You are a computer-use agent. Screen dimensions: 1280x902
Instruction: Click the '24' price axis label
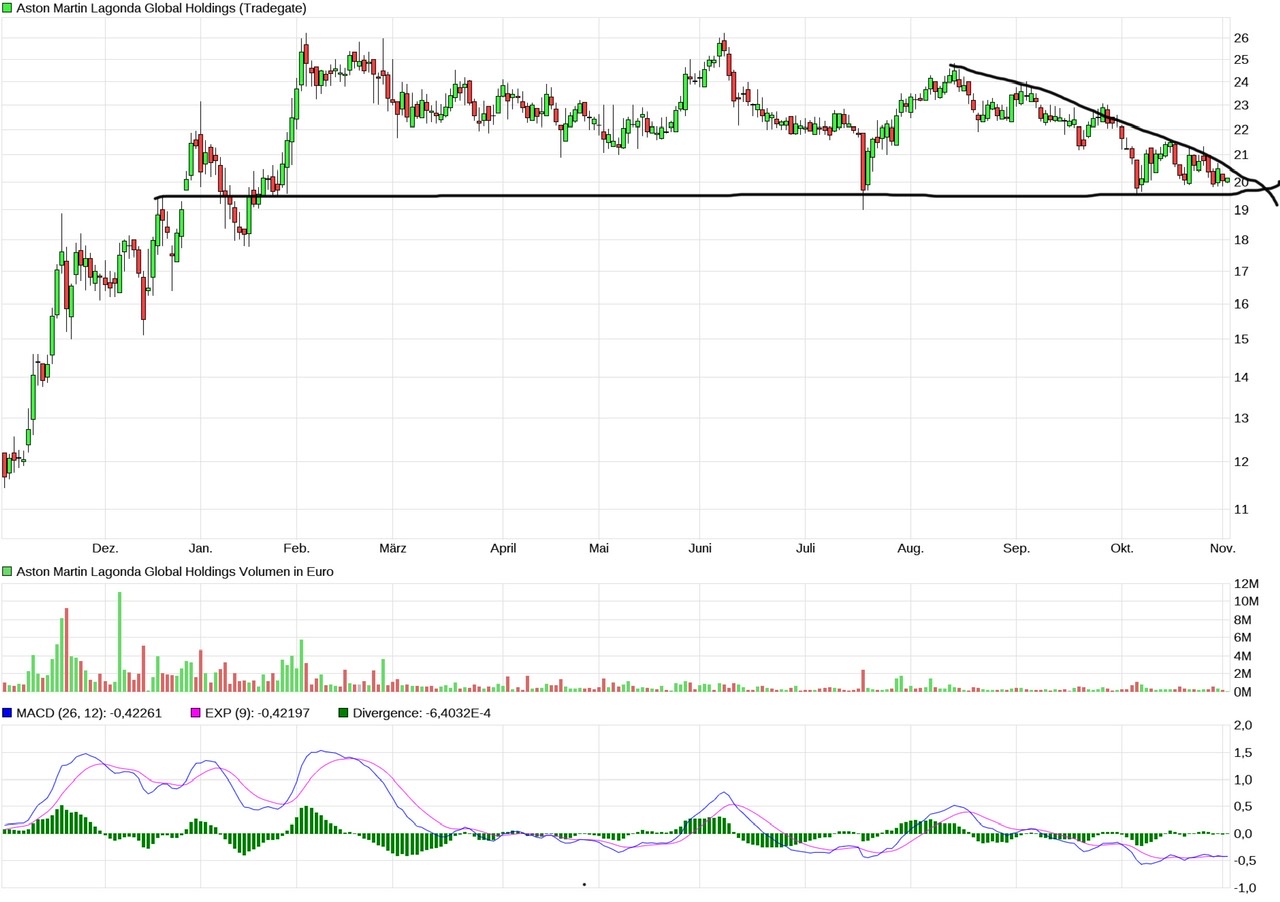[1241, 82]
